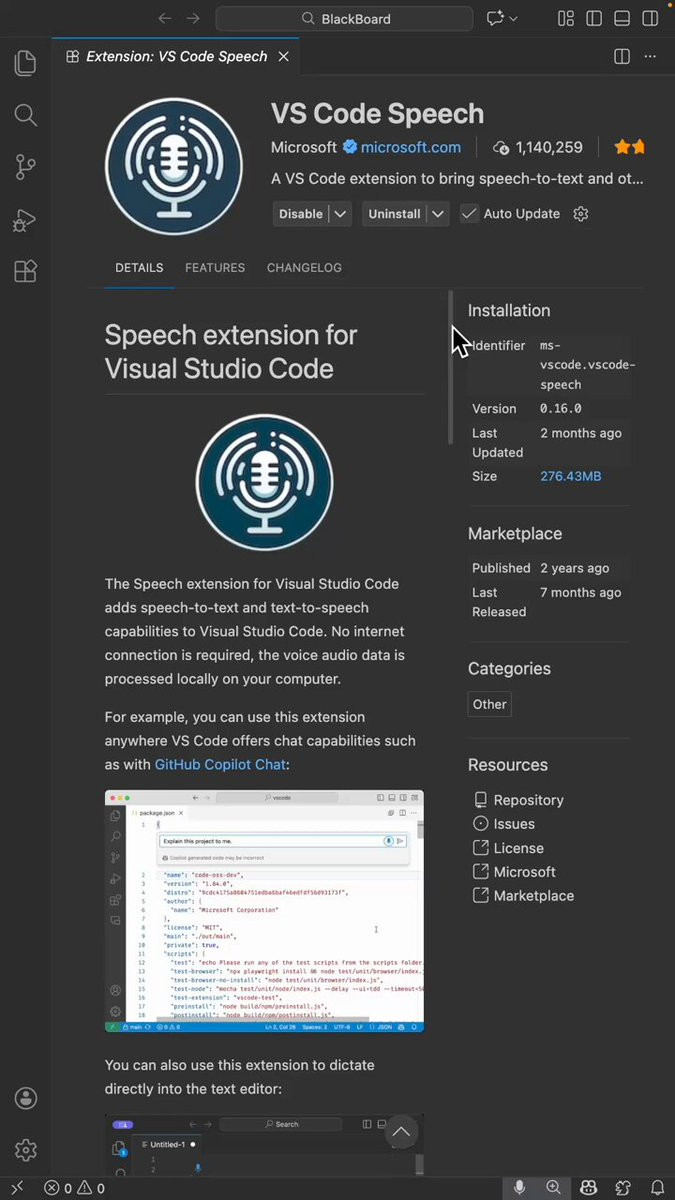Image resolution: width=675 pixels, height=1200 pixels.
Task: Click the 276.43MB size link
Action: (x=571, y=476)
